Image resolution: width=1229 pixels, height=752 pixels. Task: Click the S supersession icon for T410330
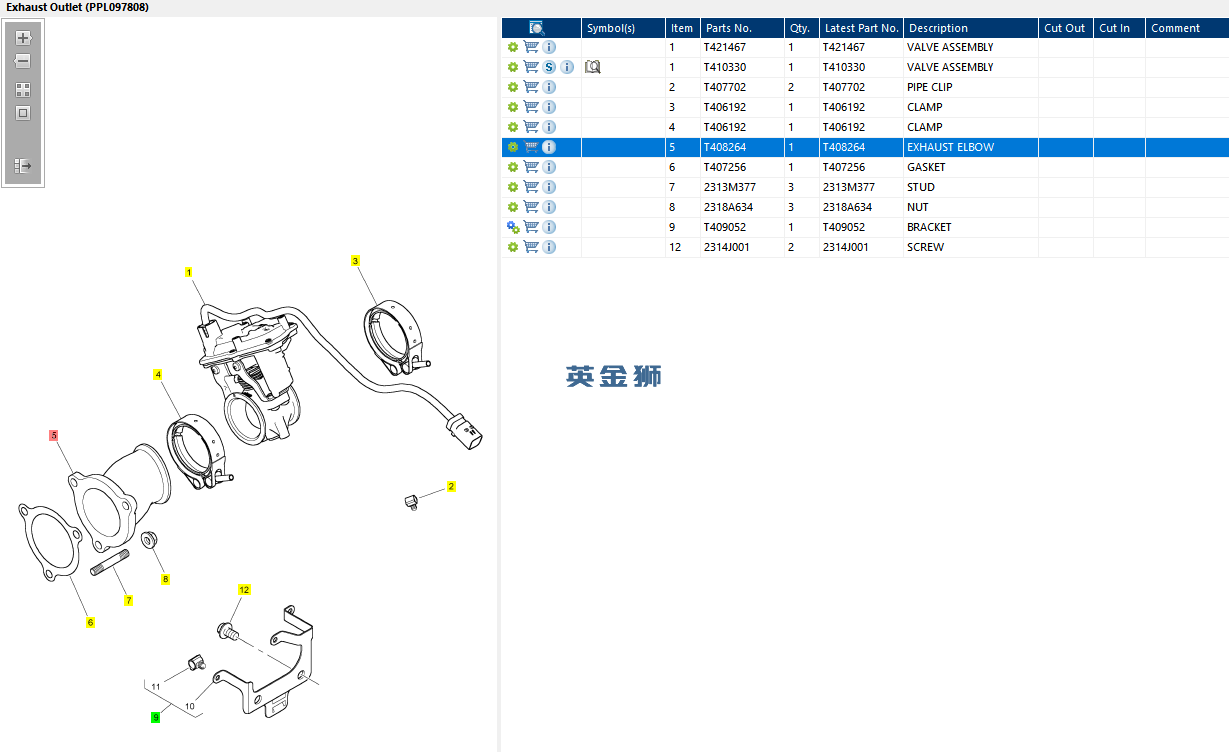(x=549, y=67)
